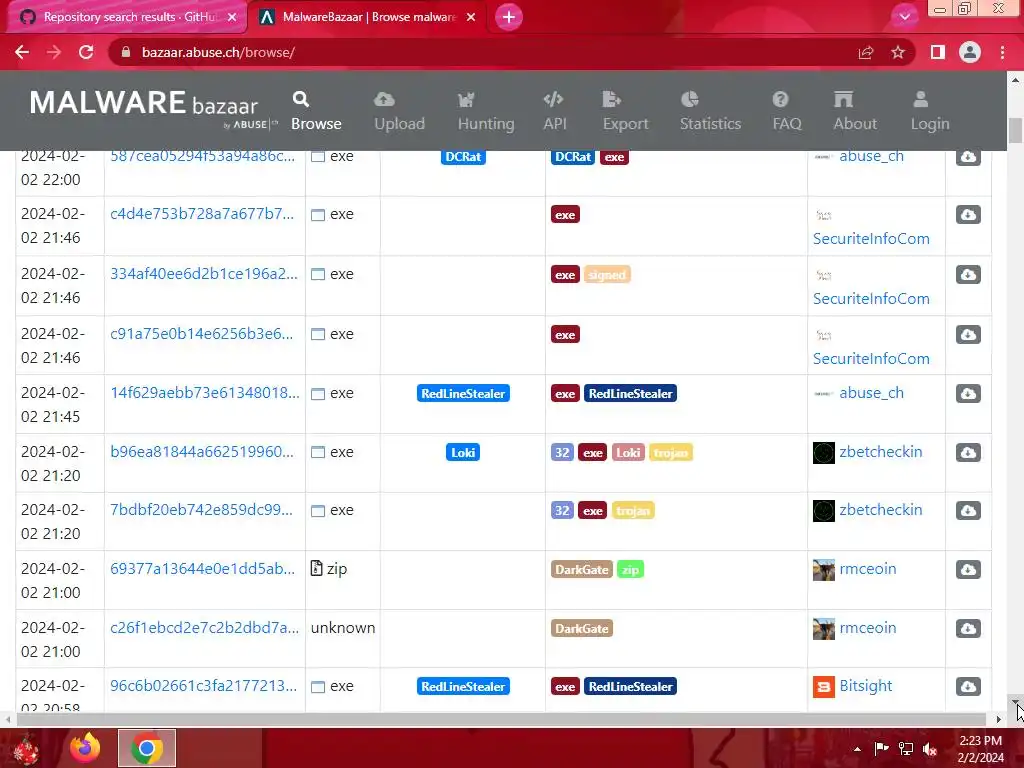Screen dimensions: 1024x768
Task: Click the DarkGate tag in unknown-type row
Action: [x=582, y=628]
